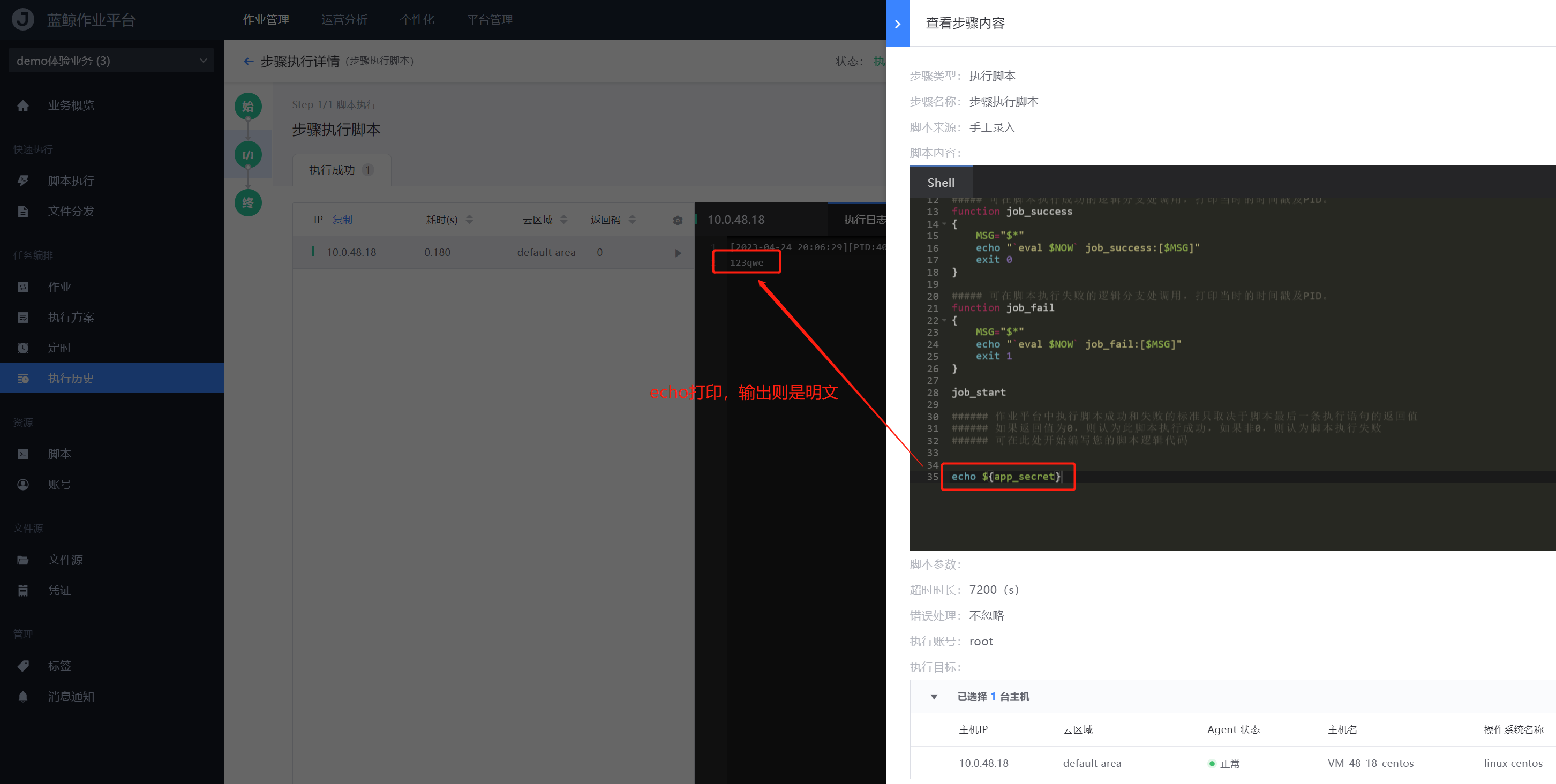Sort by 云区域 column arrows

563,220
